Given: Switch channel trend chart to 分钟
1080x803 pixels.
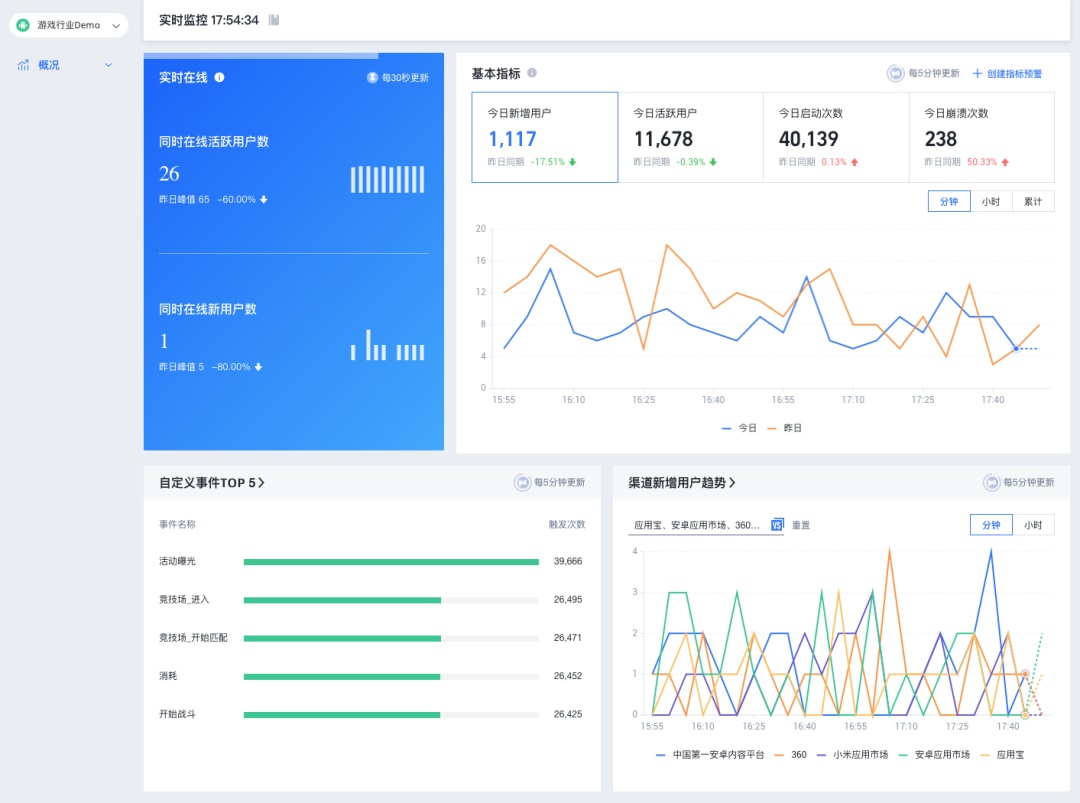Looking at the screenshot, I should click(x=991, y=525).
